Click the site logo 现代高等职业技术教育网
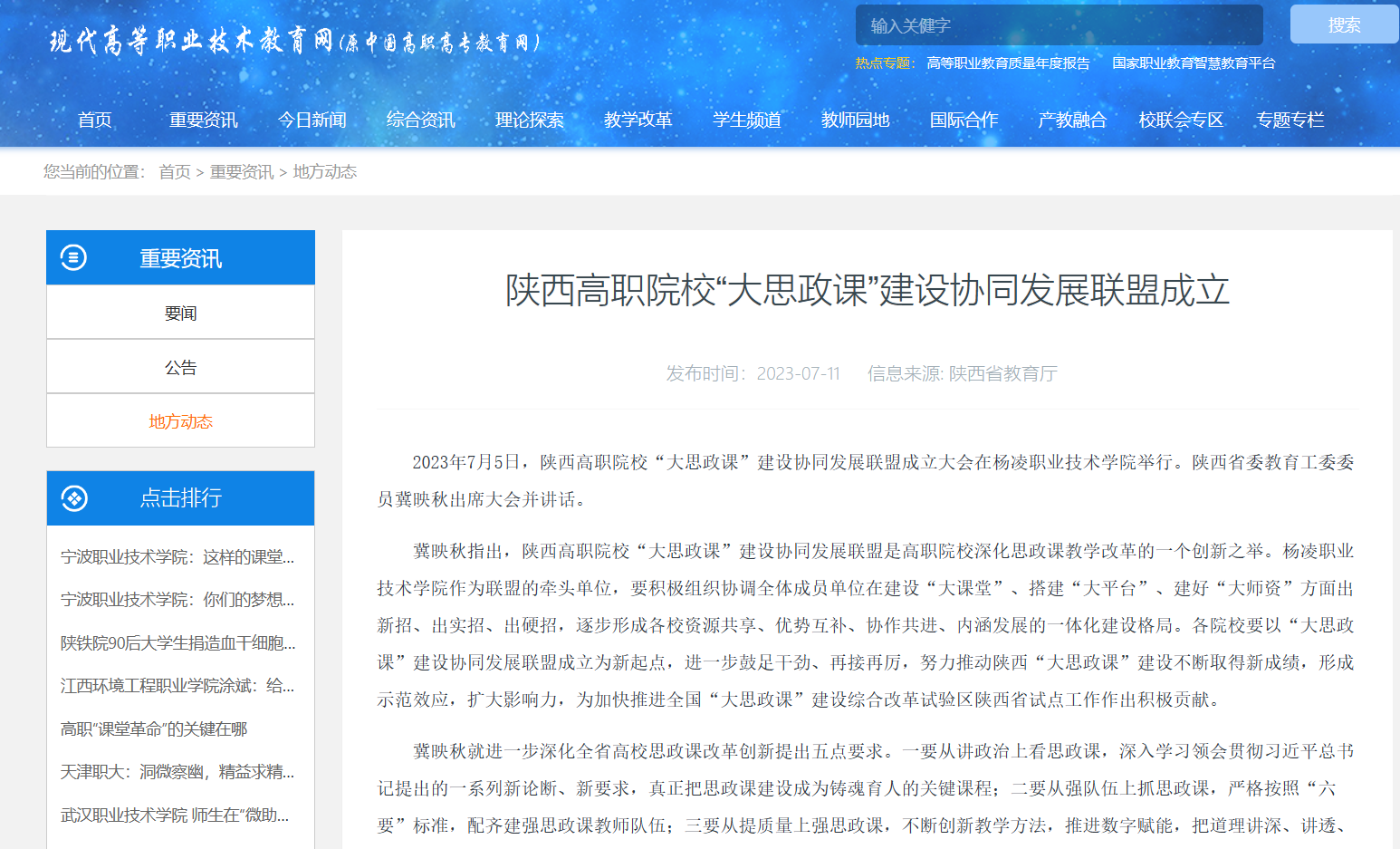Viewport: 1400px width, 849px height. point(294,42)
